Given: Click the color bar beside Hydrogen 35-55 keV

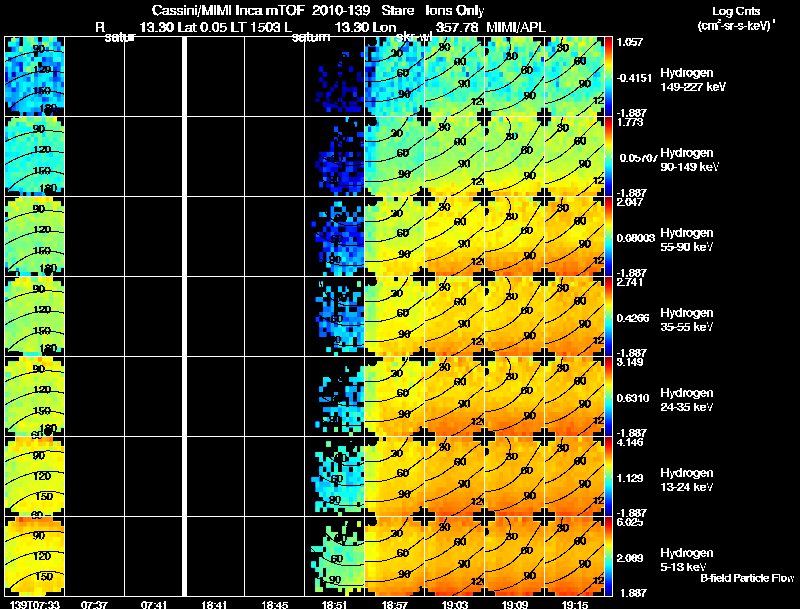Looking at the screenshot, I should tap(608, 316).
